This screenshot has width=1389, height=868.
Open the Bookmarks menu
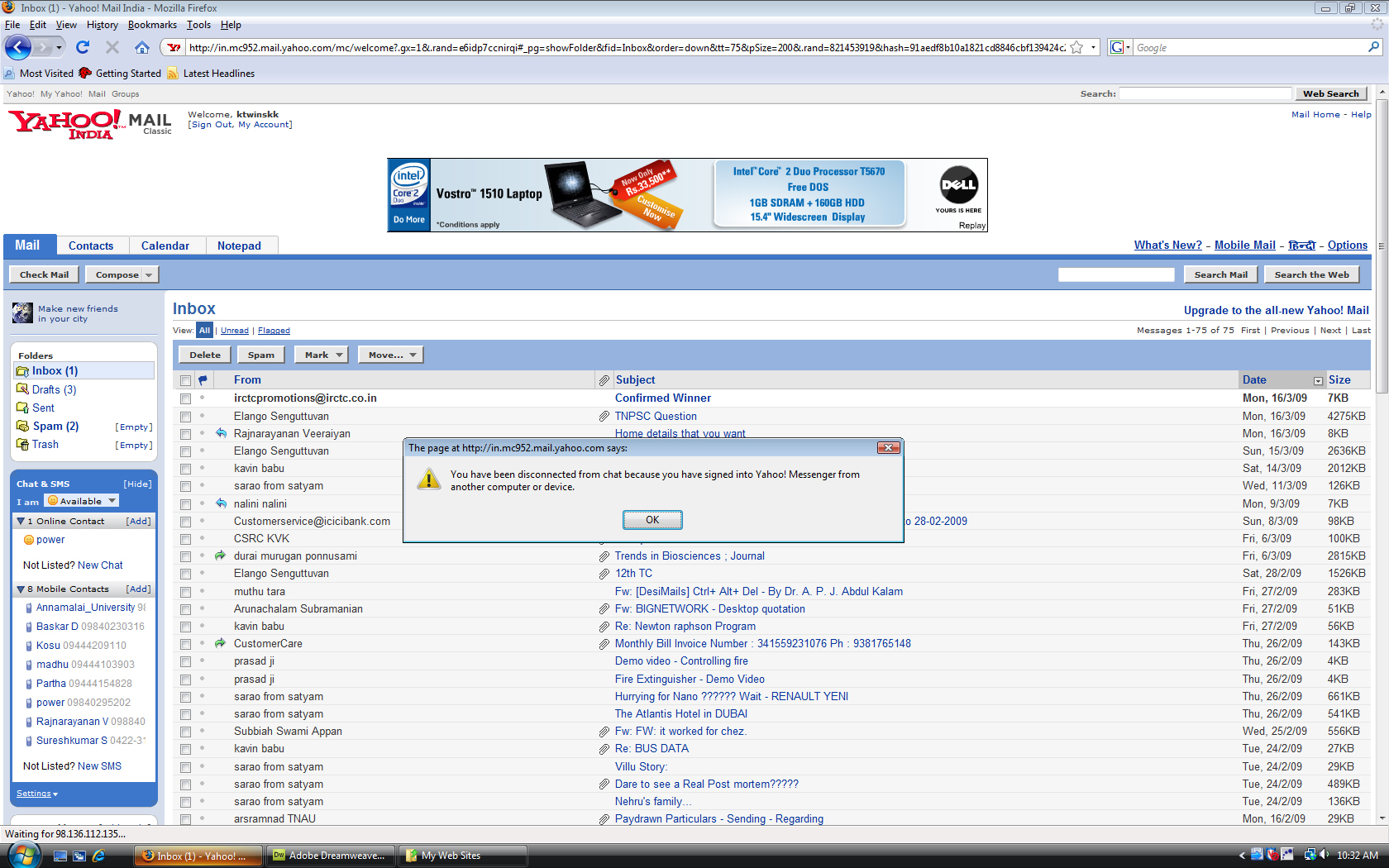tap(152, 25)
